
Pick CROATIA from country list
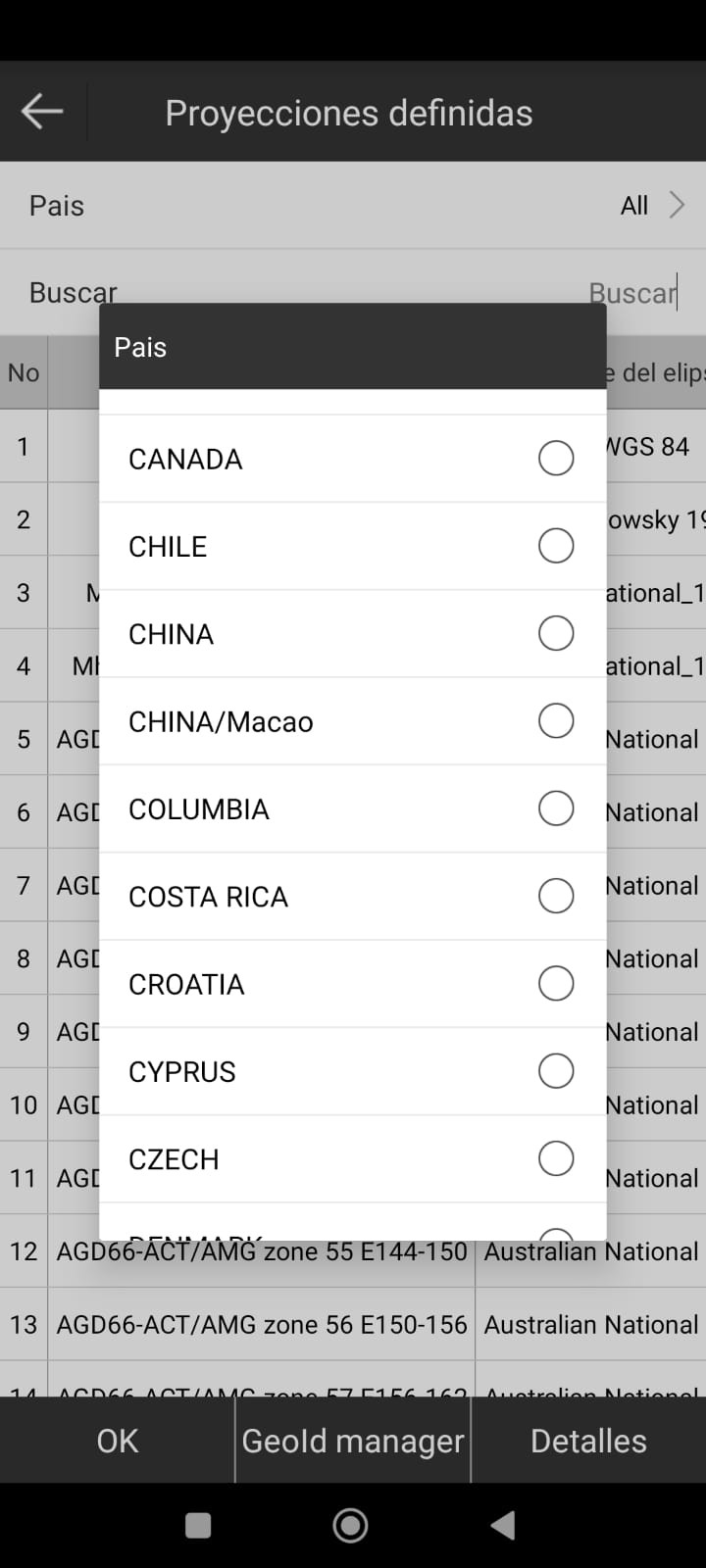click(353, 984)
